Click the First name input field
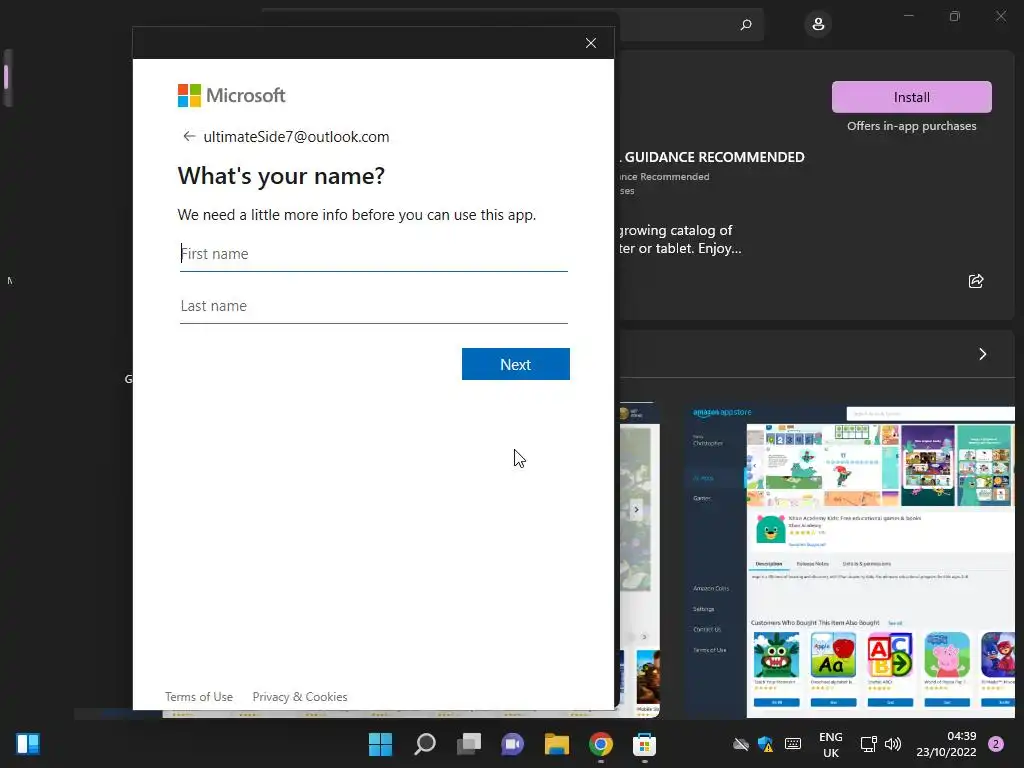 (374, 254)
